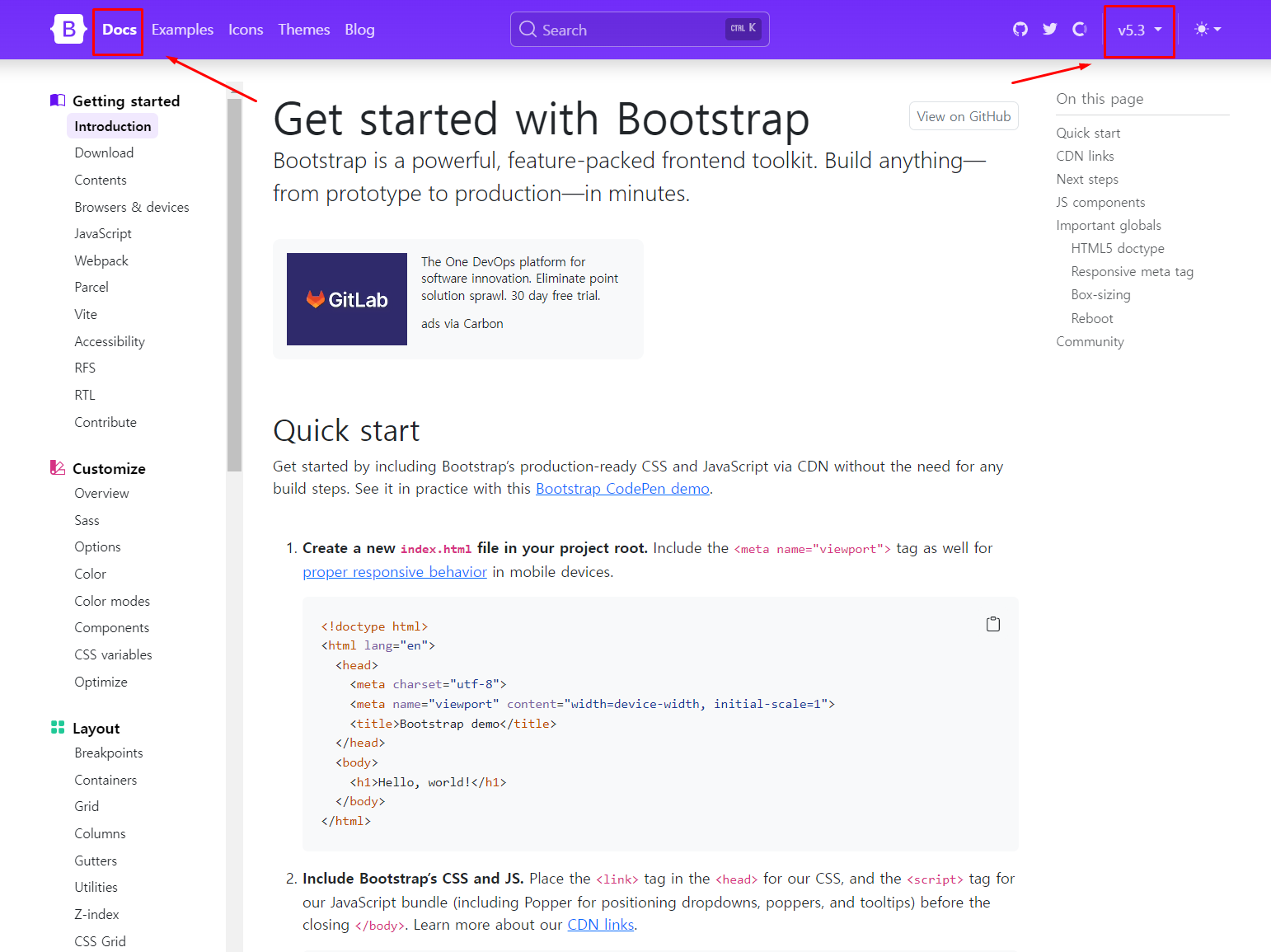
Task: Click the Layout grid icon
Action: [x=58, y=728]
